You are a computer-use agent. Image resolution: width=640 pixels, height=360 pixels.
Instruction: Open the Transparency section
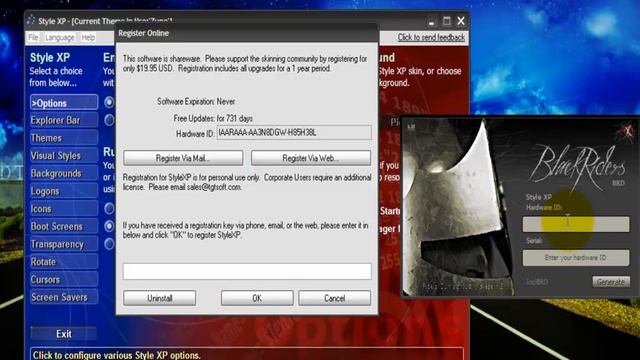tap(64, 244)
